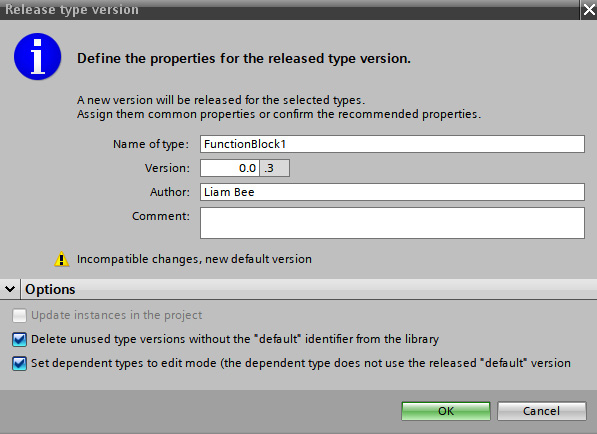Screen dimensions: 597x434
Task: Click the Options section header
Action: [x=50, y=289]
